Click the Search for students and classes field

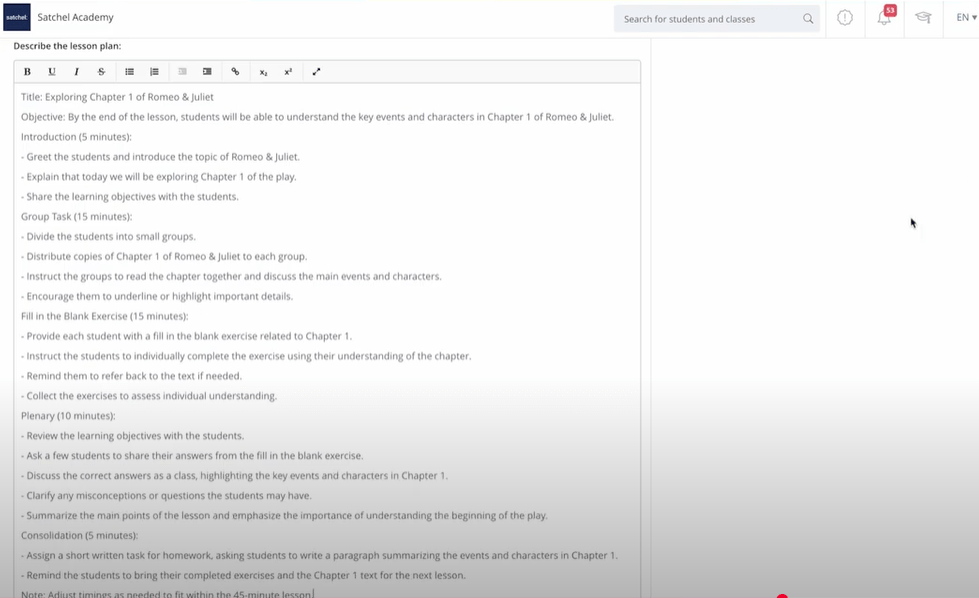pyautogui.click(x=705, y=19)
